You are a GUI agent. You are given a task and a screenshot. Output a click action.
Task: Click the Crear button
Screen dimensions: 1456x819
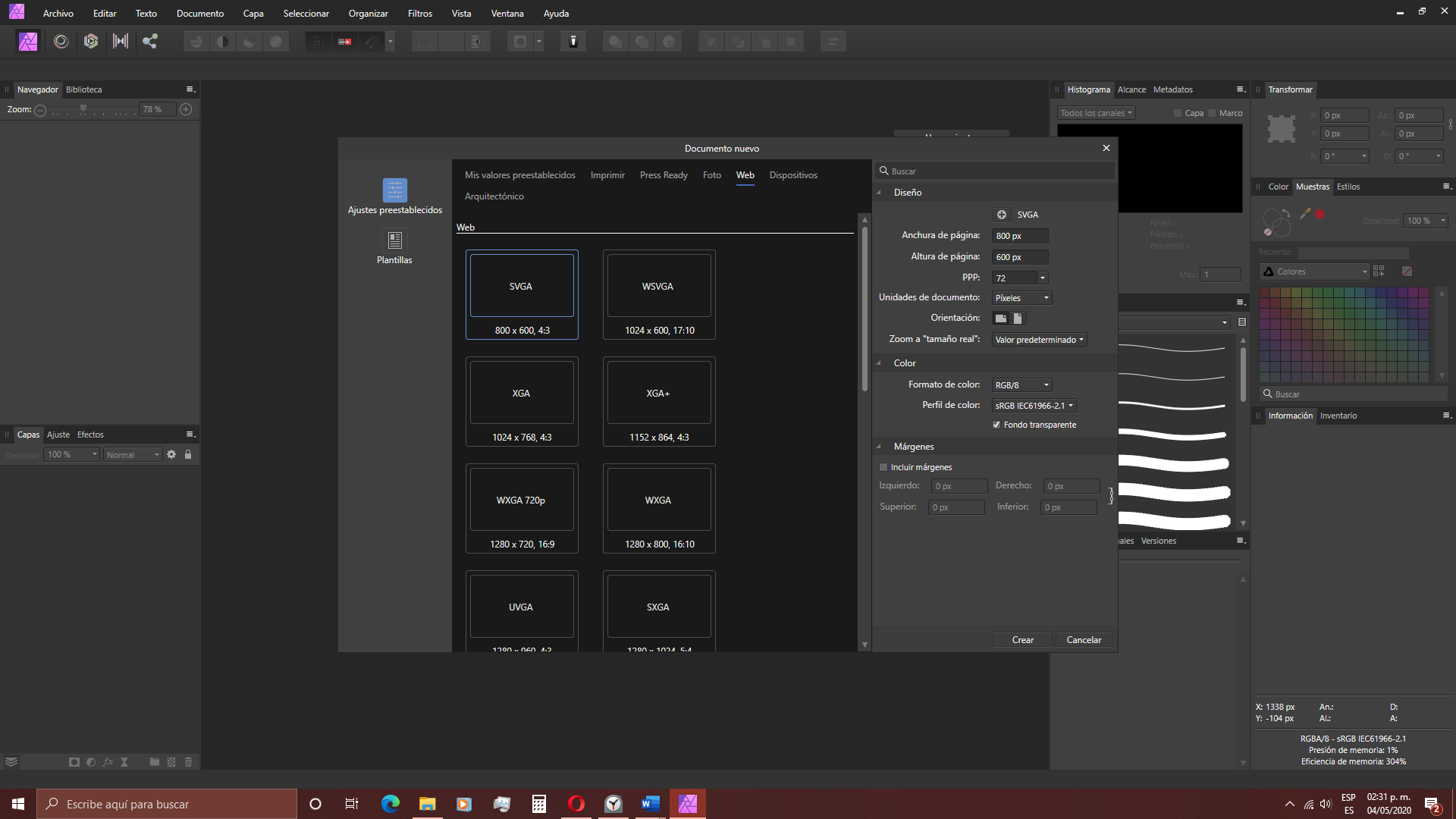click(x=1022, y=640)
